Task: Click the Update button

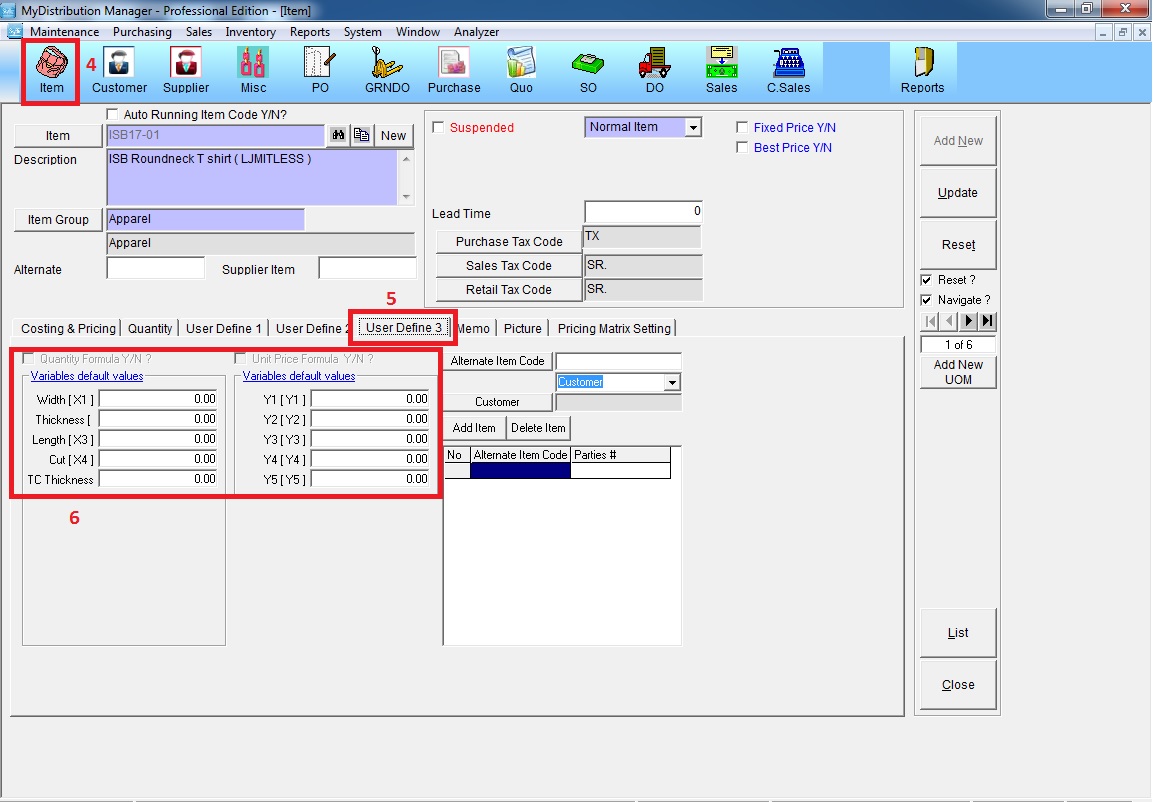Action: [957, 193]
